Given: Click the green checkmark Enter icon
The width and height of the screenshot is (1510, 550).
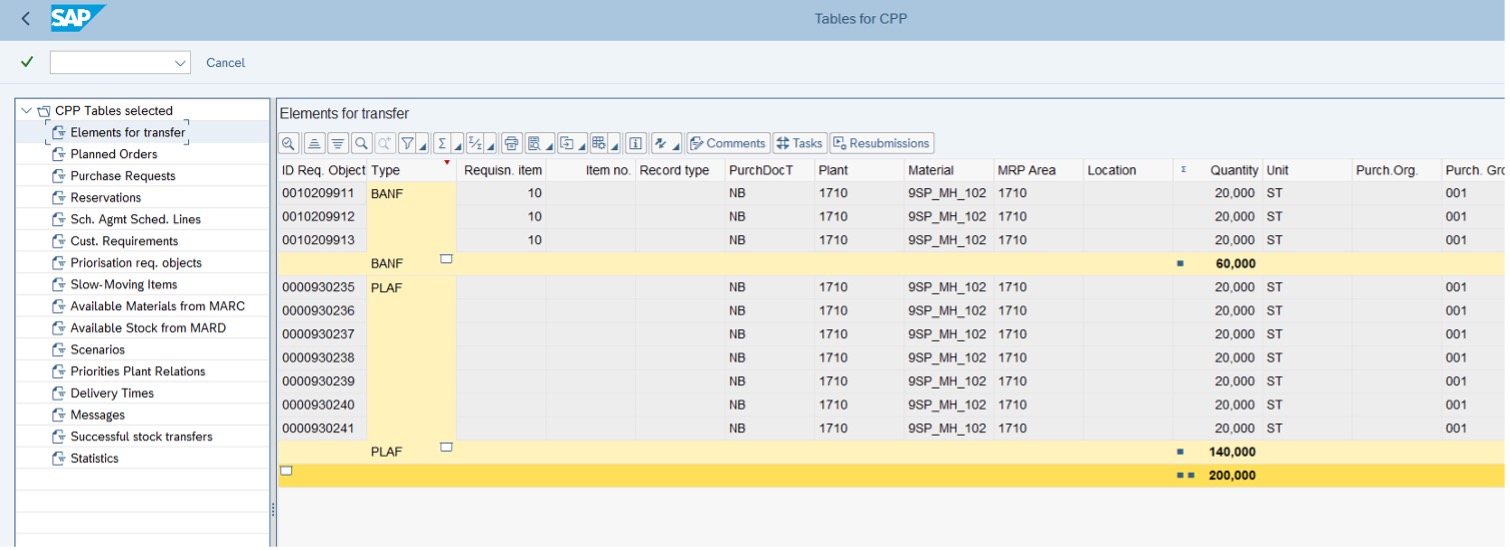Looking at the screenshot, I should [27, 62].
